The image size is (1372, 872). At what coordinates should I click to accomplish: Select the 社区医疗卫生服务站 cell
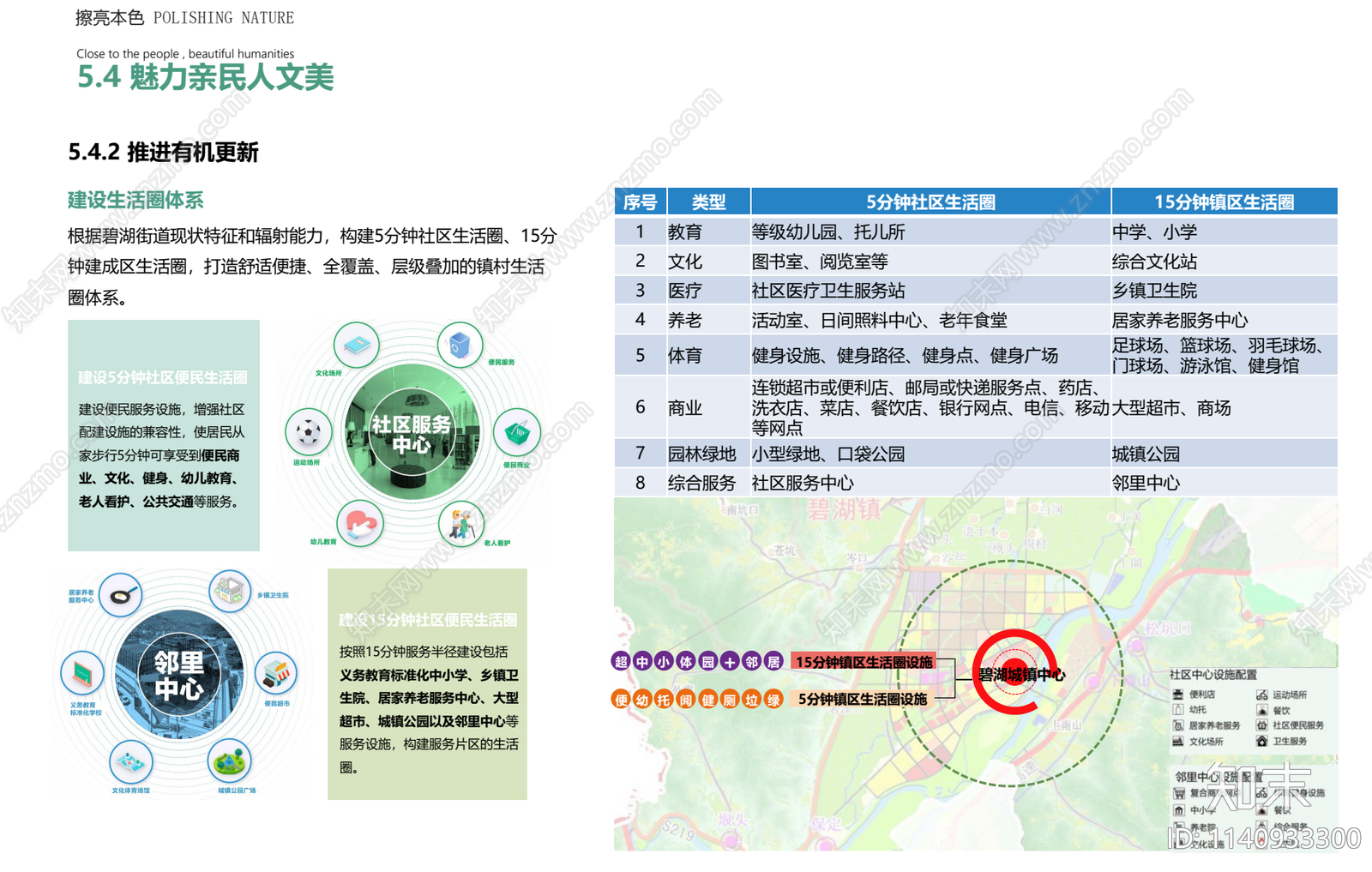pos(930,290)
